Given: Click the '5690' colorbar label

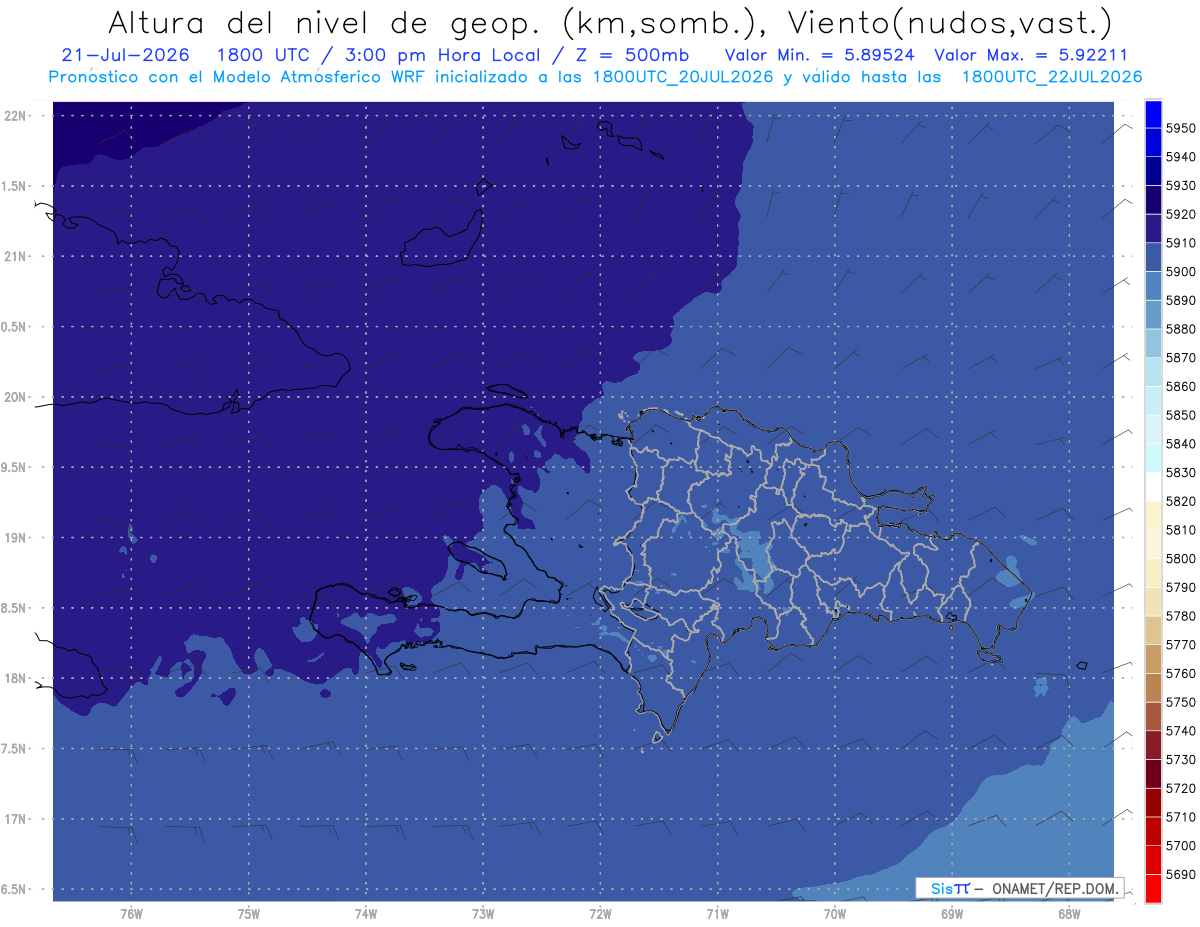Looking at the screenshot, I should click(1180, 874).
